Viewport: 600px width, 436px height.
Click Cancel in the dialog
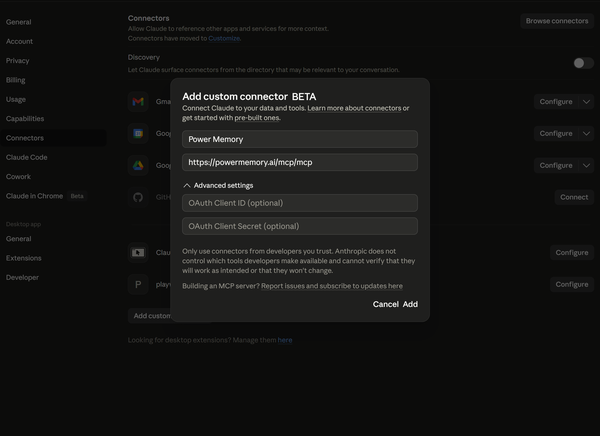point(386,304)
